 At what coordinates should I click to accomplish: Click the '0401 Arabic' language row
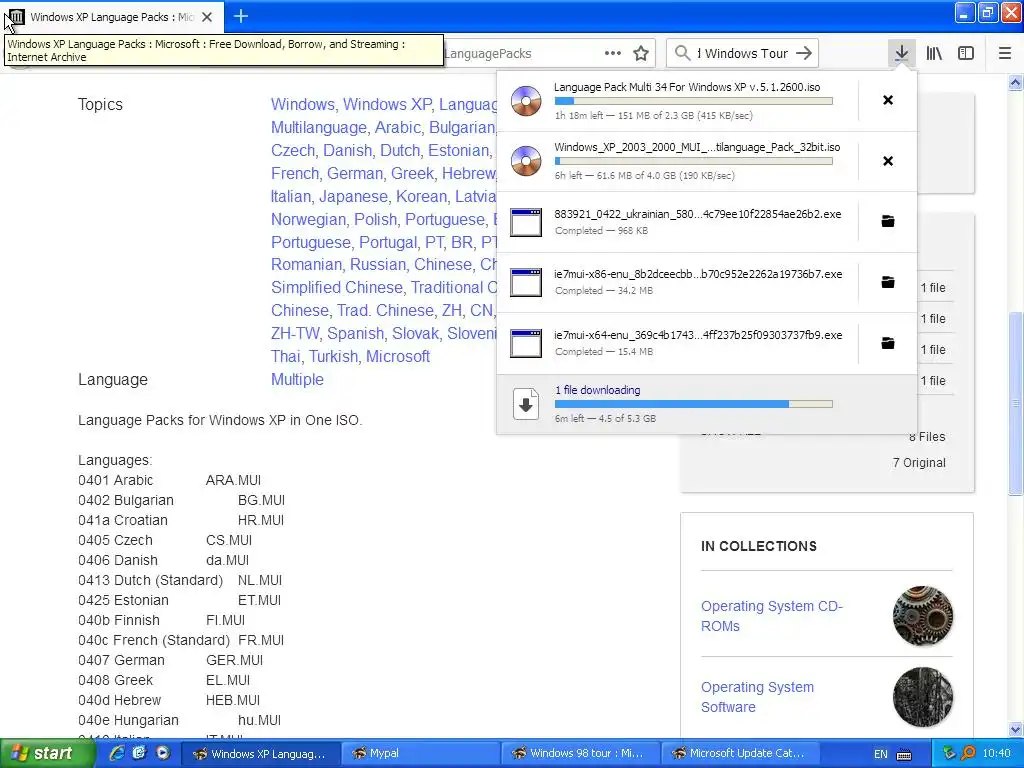[x=170, y=481]
